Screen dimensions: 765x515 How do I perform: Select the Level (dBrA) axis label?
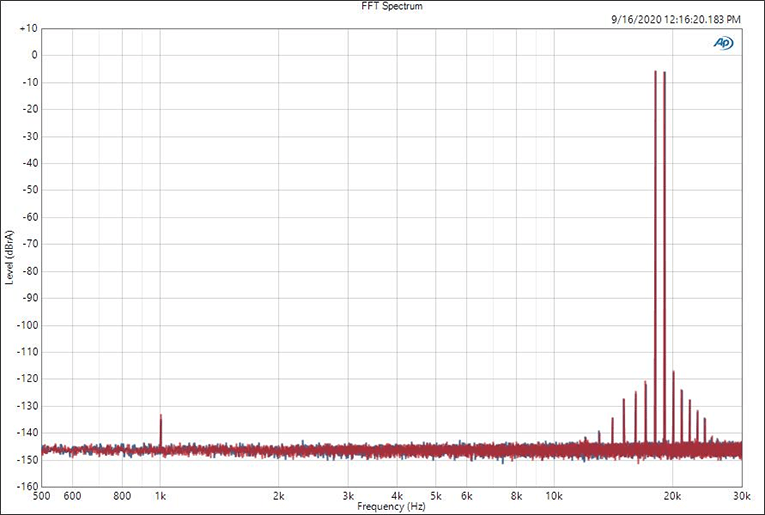(9, 257)
